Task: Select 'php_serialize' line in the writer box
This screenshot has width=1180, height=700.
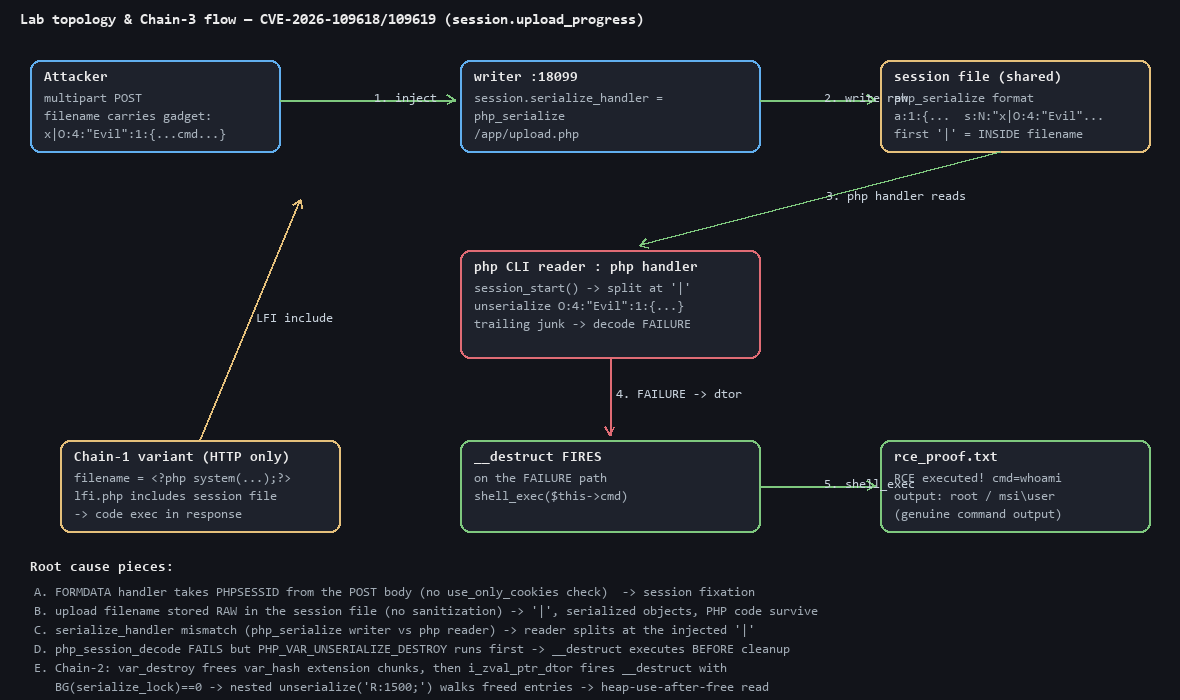Action: coord(519,116)
